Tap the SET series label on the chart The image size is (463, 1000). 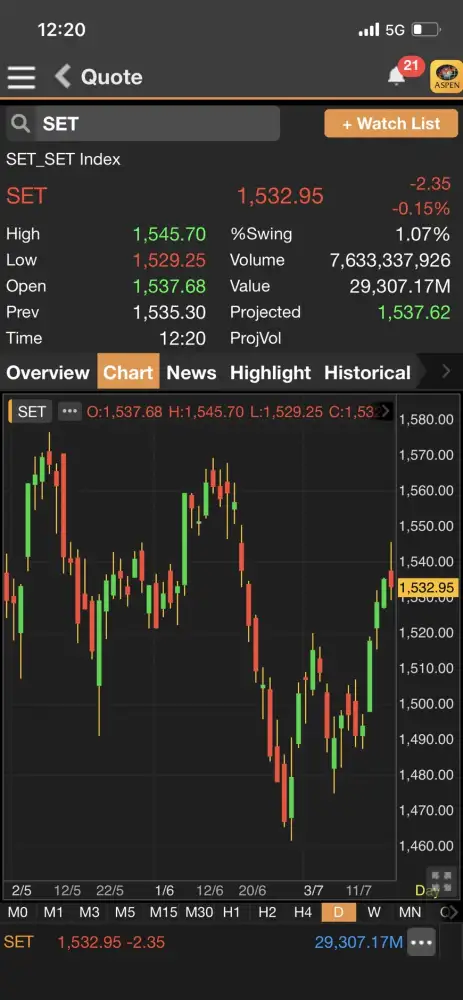tap(31, 411)
